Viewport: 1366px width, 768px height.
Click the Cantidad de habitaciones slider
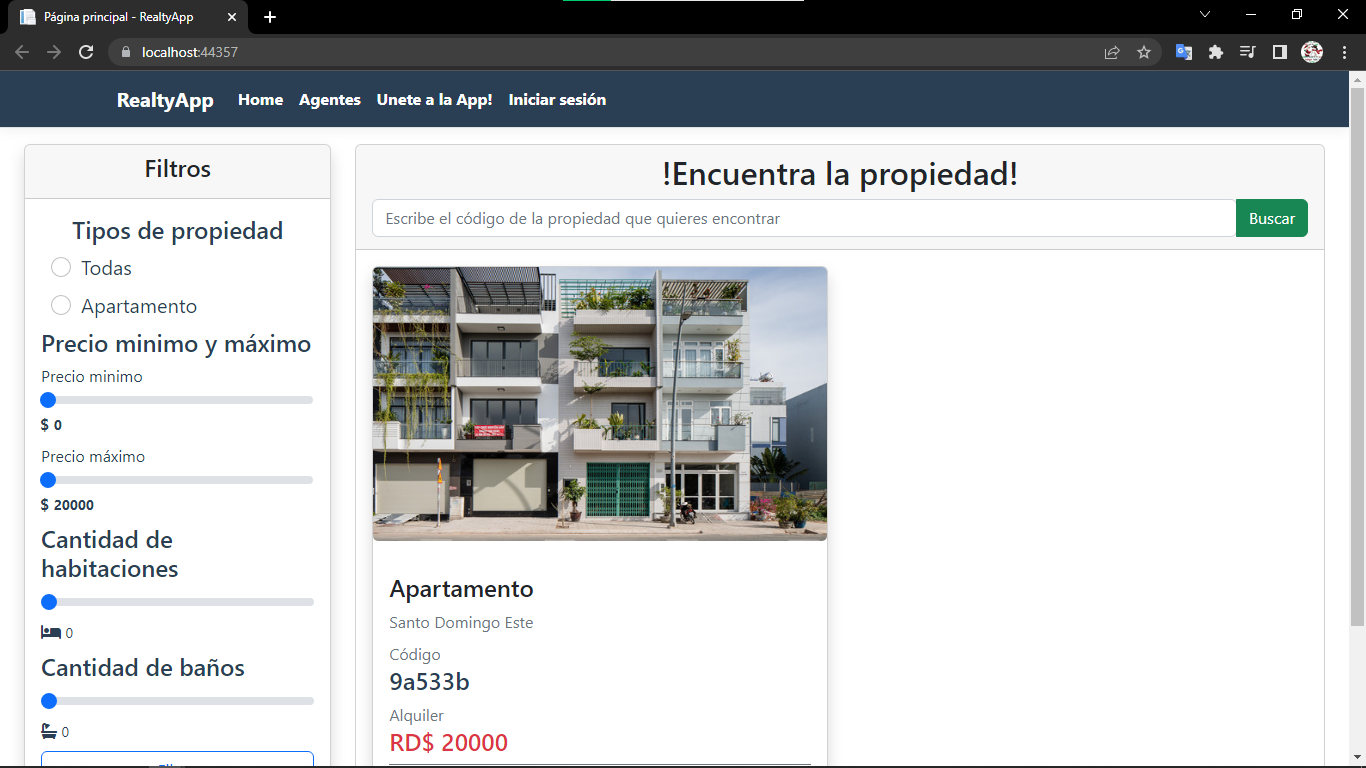(x=177, y=602)
